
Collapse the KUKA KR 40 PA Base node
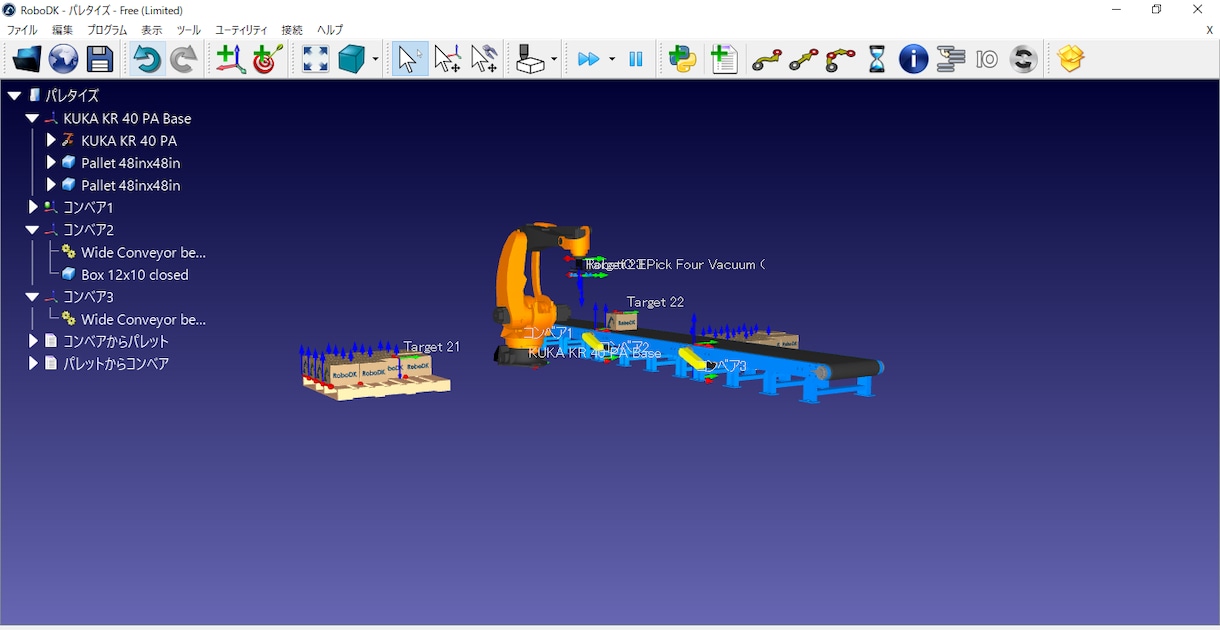click(x=32, y=118)
